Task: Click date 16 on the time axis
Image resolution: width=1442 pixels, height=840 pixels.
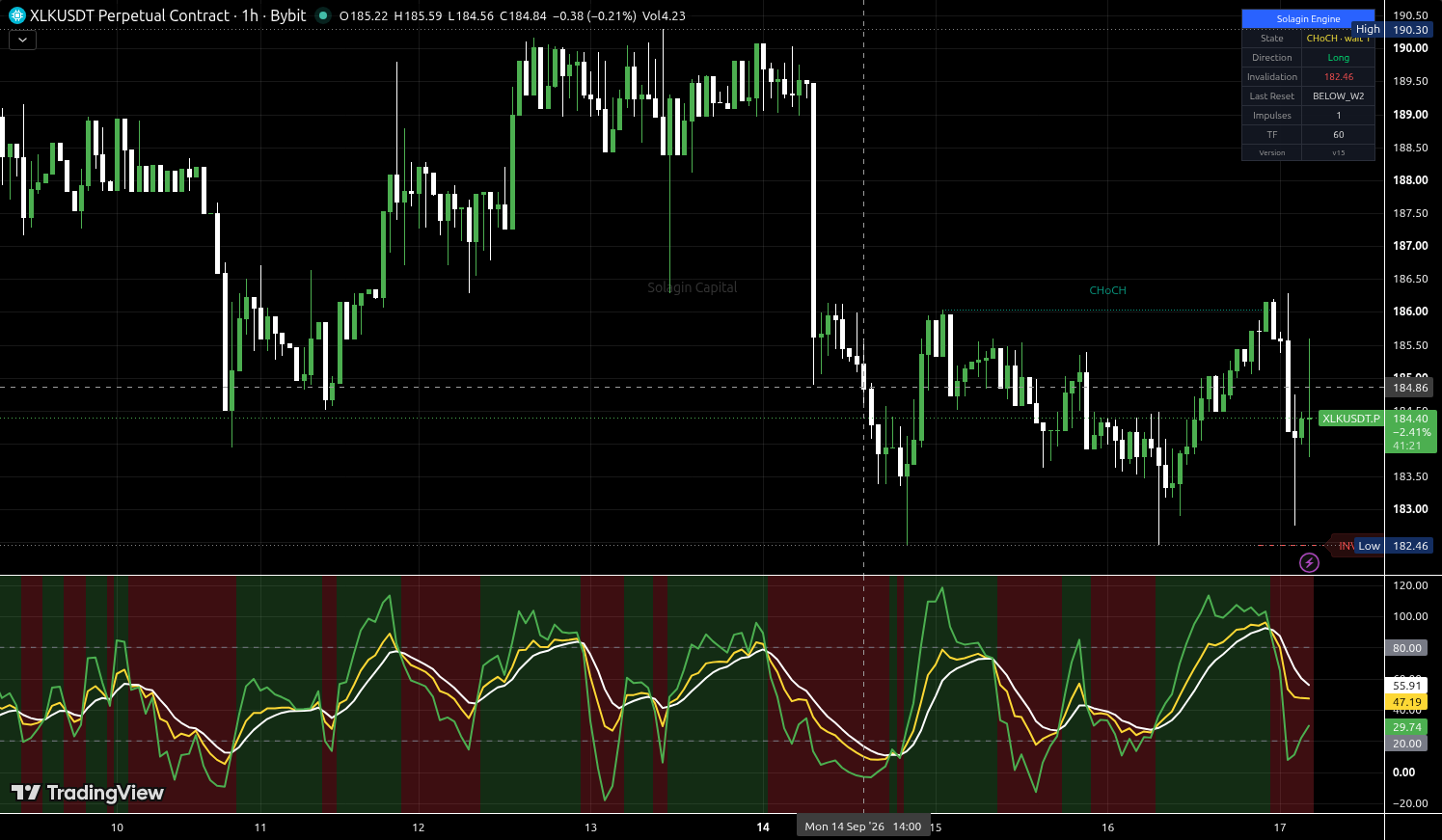Action: coord(1107,827)
